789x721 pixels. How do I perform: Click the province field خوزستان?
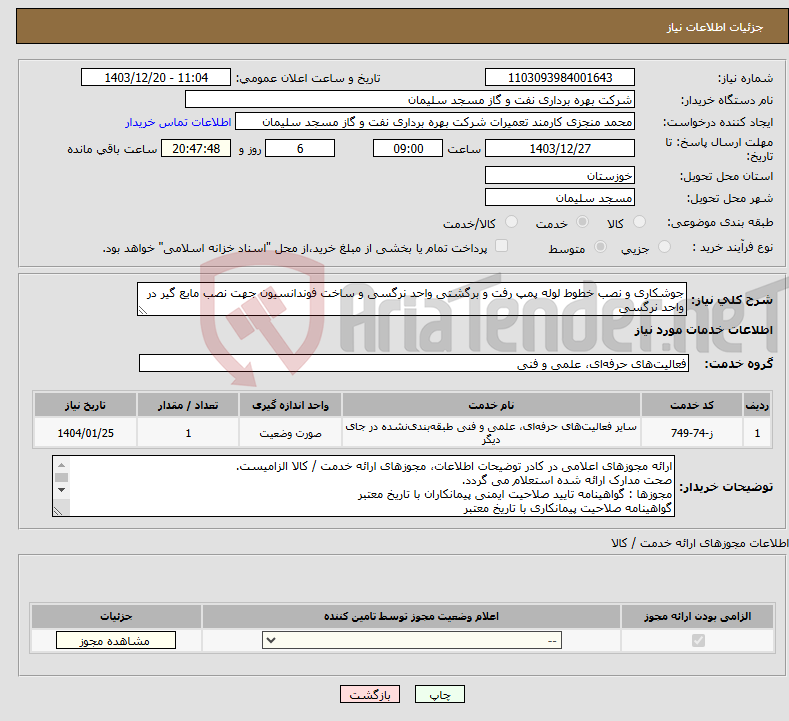tap(560, 176)
